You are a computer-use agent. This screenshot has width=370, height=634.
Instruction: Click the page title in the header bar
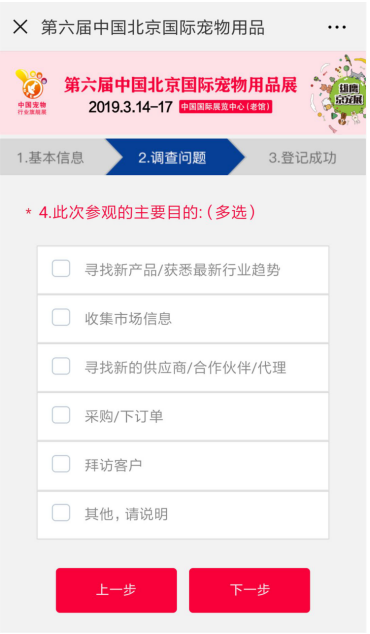click(x=153, y=27)
